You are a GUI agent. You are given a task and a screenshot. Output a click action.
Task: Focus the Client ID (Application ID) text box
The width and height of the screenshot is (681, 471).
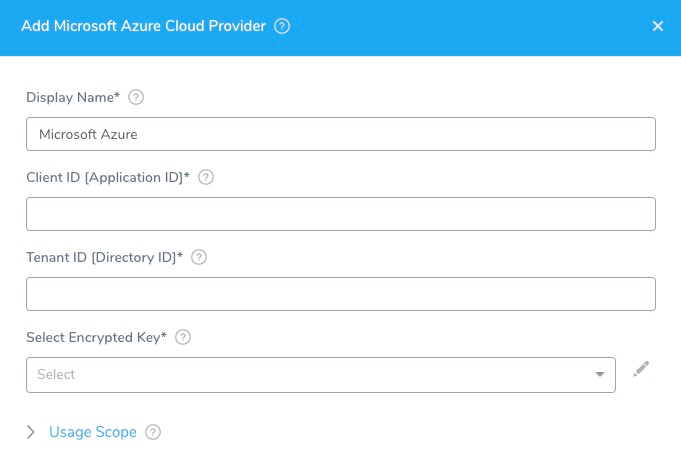tap(341, 214)
